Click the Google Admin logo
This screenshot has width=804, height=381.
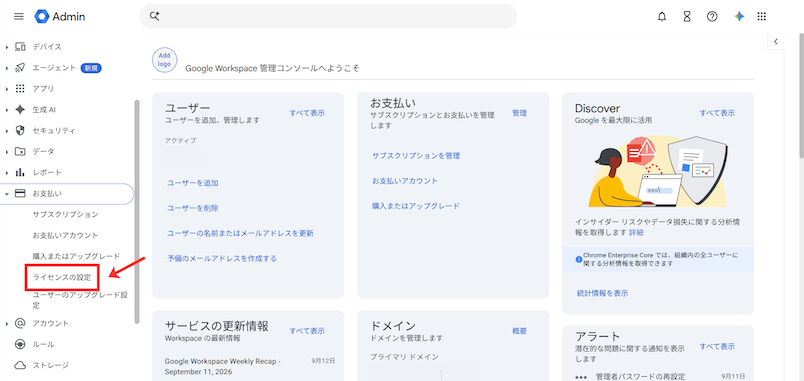pos(60,16)
